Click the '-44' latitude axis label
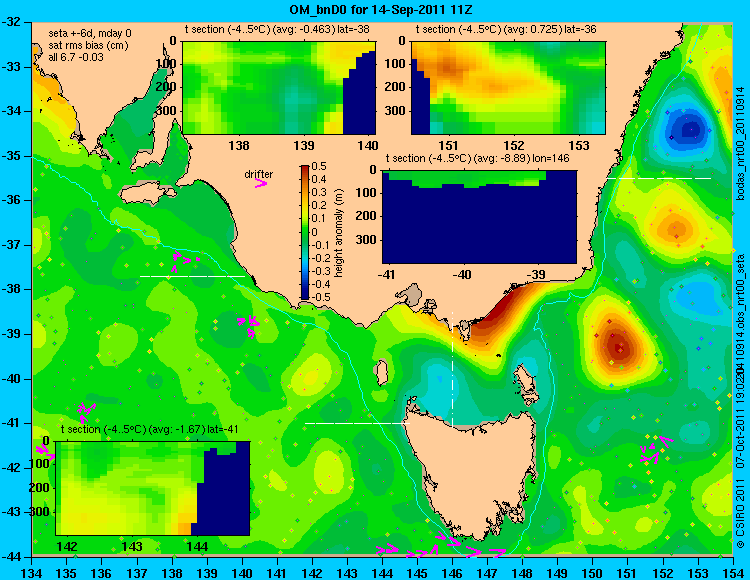This screenshot has width=750, height=580. (12, 556)
